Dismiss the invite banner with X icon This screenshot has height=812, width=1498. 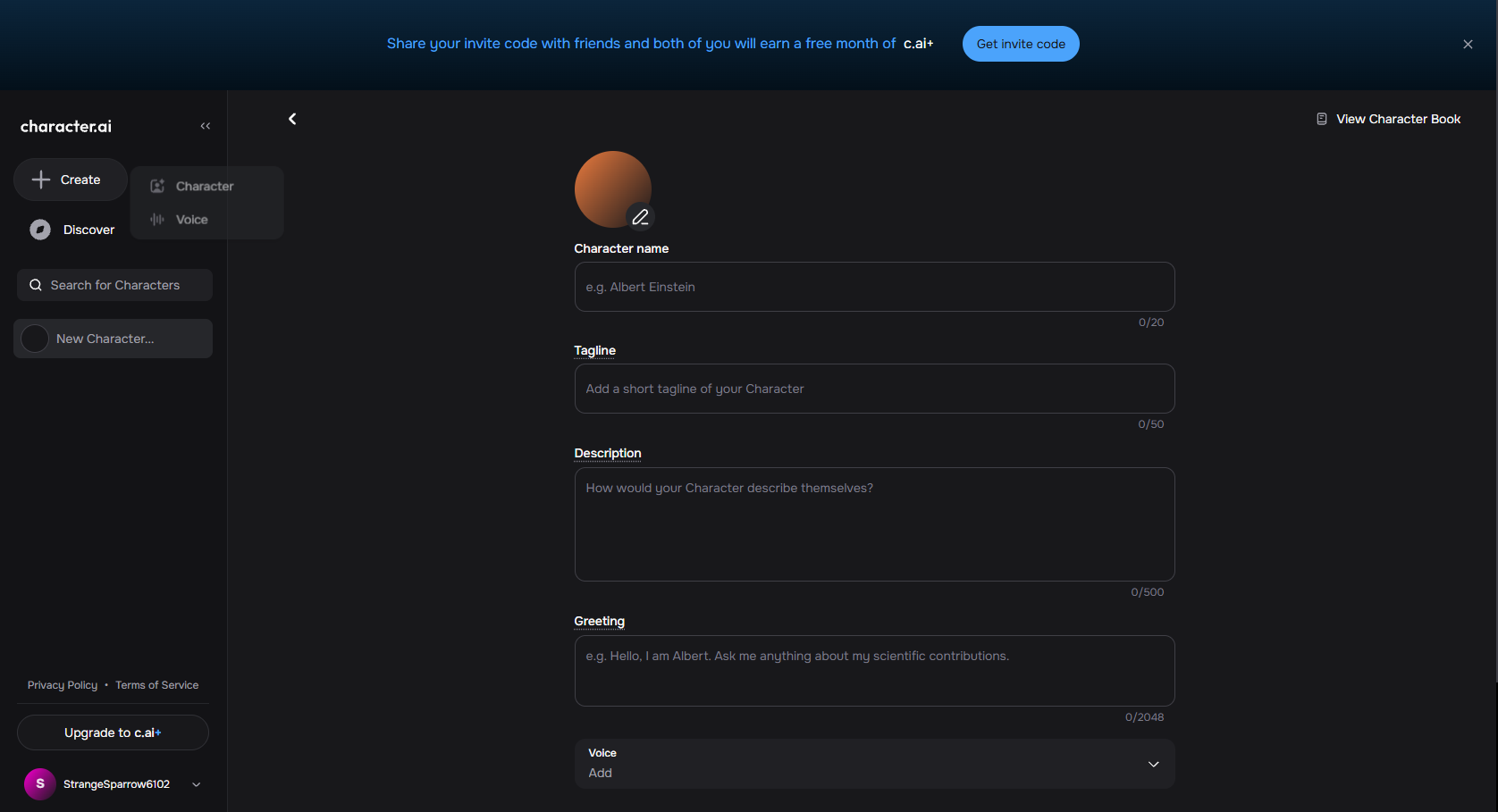pos(1468,44)
